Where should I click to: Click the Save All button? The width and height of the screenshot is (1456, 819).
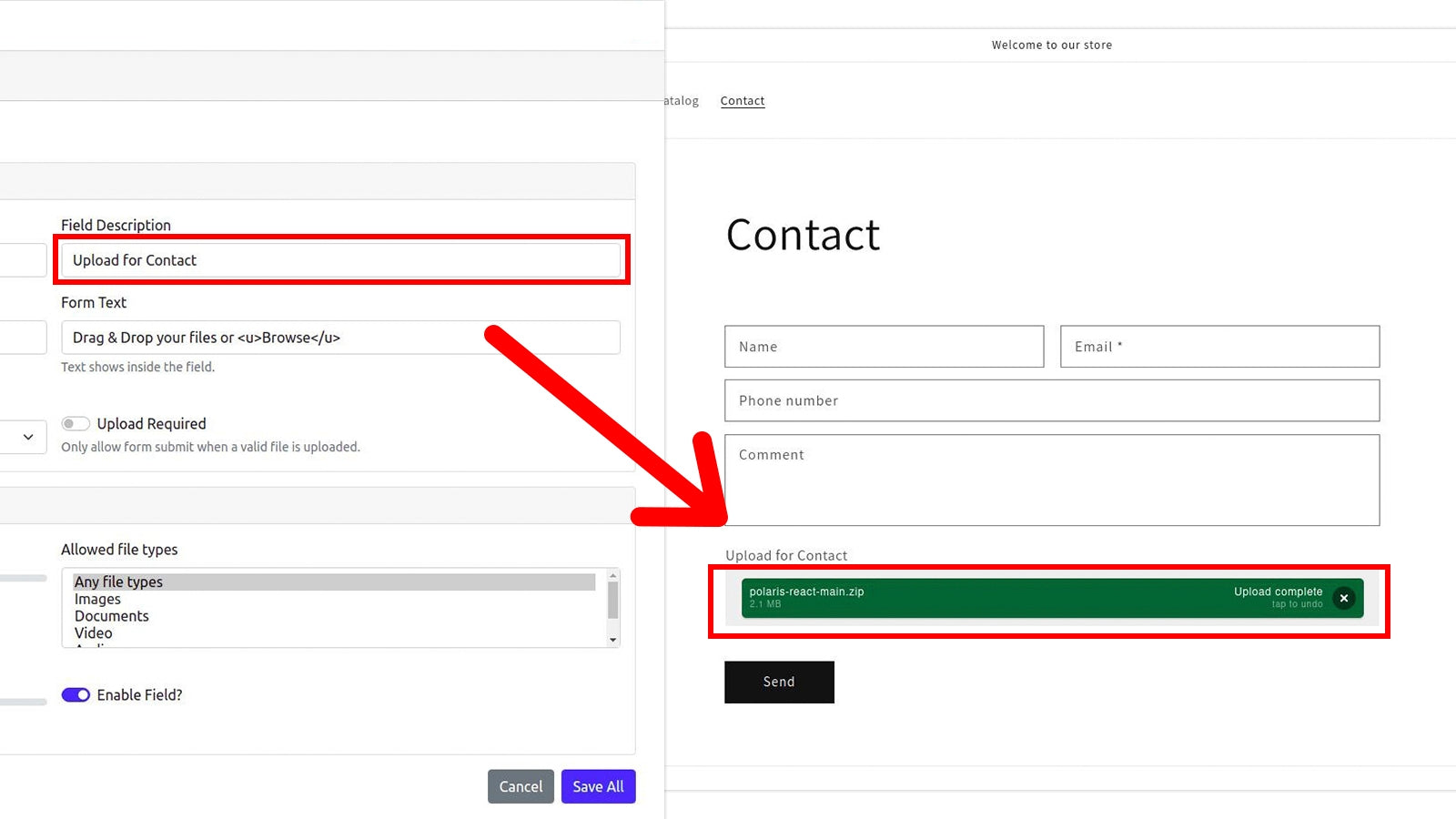click(598, 786)
